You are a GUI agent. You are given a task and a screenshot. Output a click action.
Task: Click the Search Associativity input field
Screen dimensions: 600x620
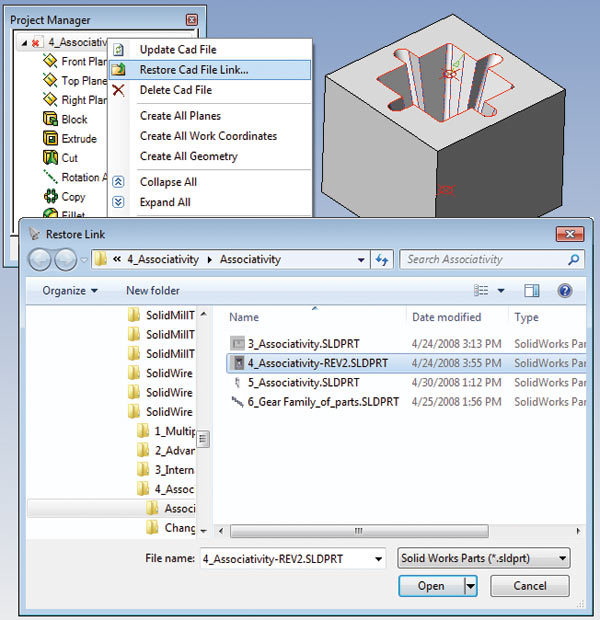click(x=485, y=259)
